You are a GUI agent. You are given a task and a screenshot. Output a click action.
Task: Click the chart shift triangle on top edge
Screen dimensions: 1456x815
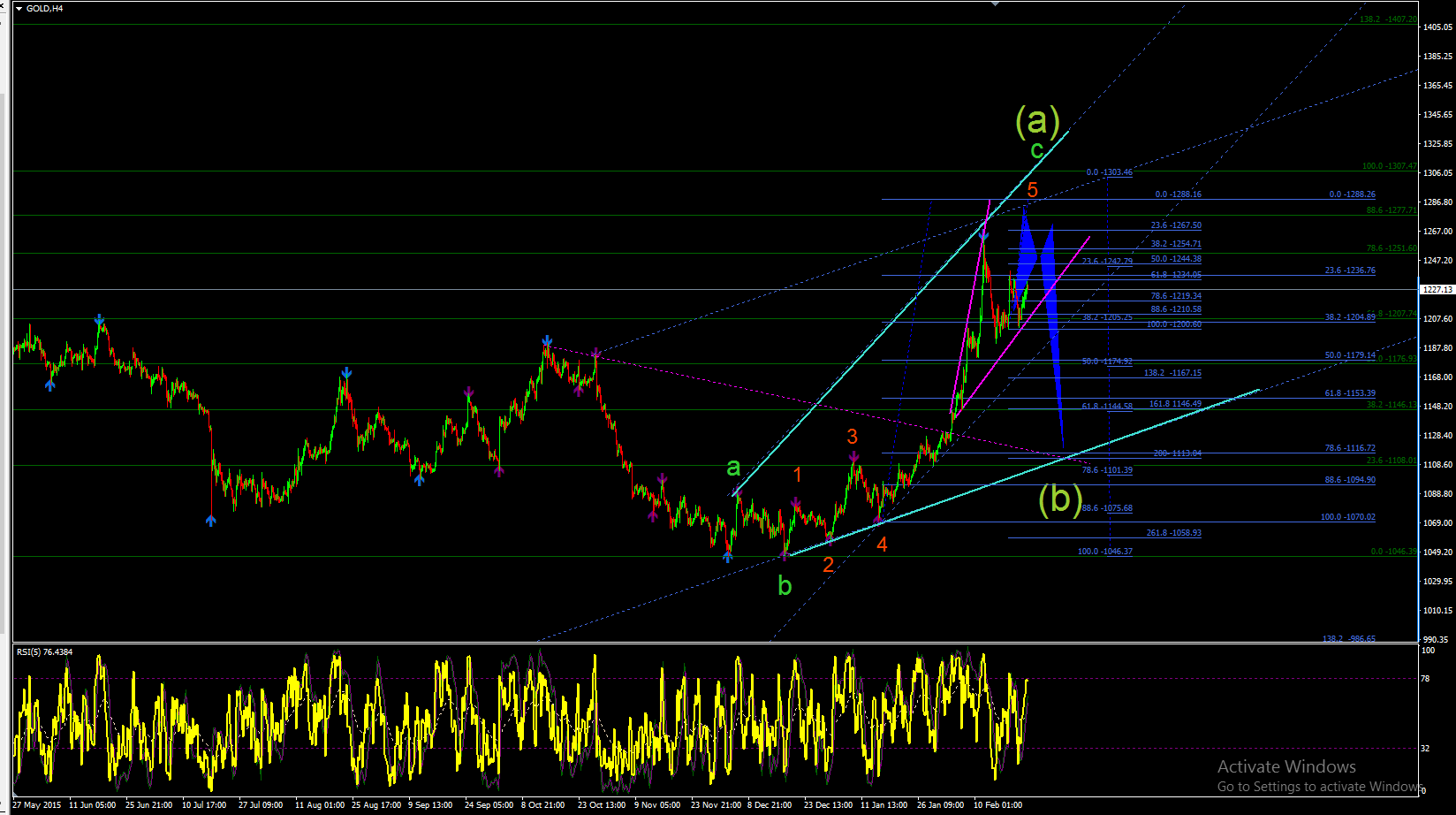996,4
